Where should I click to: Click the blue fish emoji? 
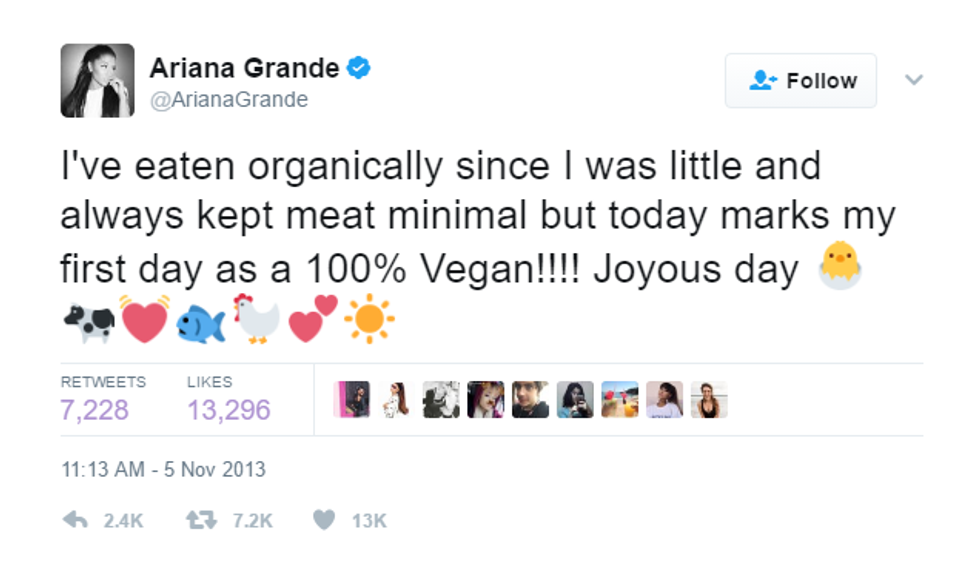[201, 322]
